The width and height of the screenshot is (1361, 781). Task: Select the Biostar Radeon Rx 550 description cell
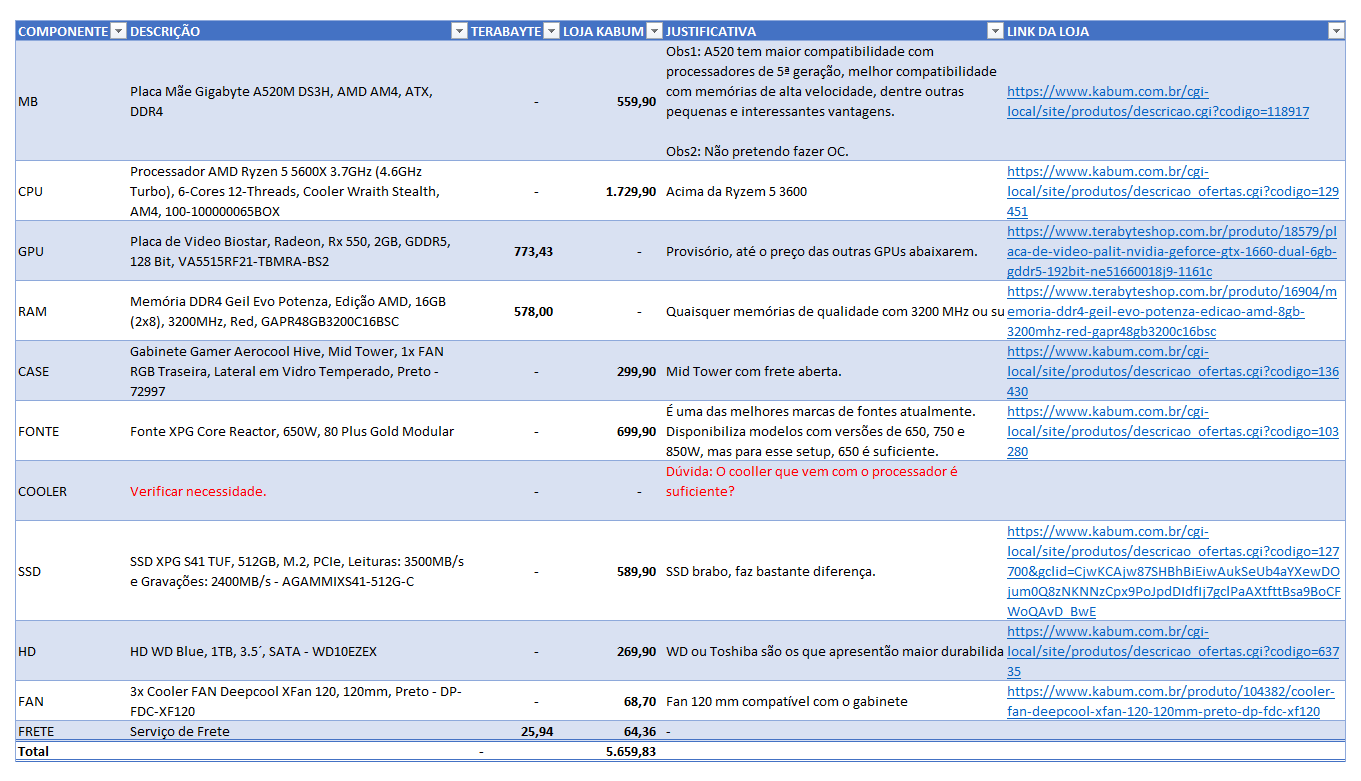click(298, 251)
